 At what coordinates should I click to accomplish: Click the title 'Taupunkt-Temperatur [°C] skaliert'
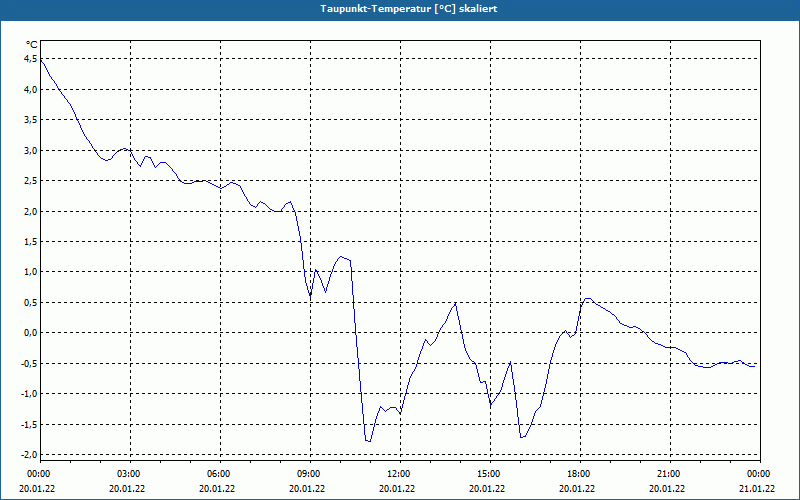tap(409, 9)
